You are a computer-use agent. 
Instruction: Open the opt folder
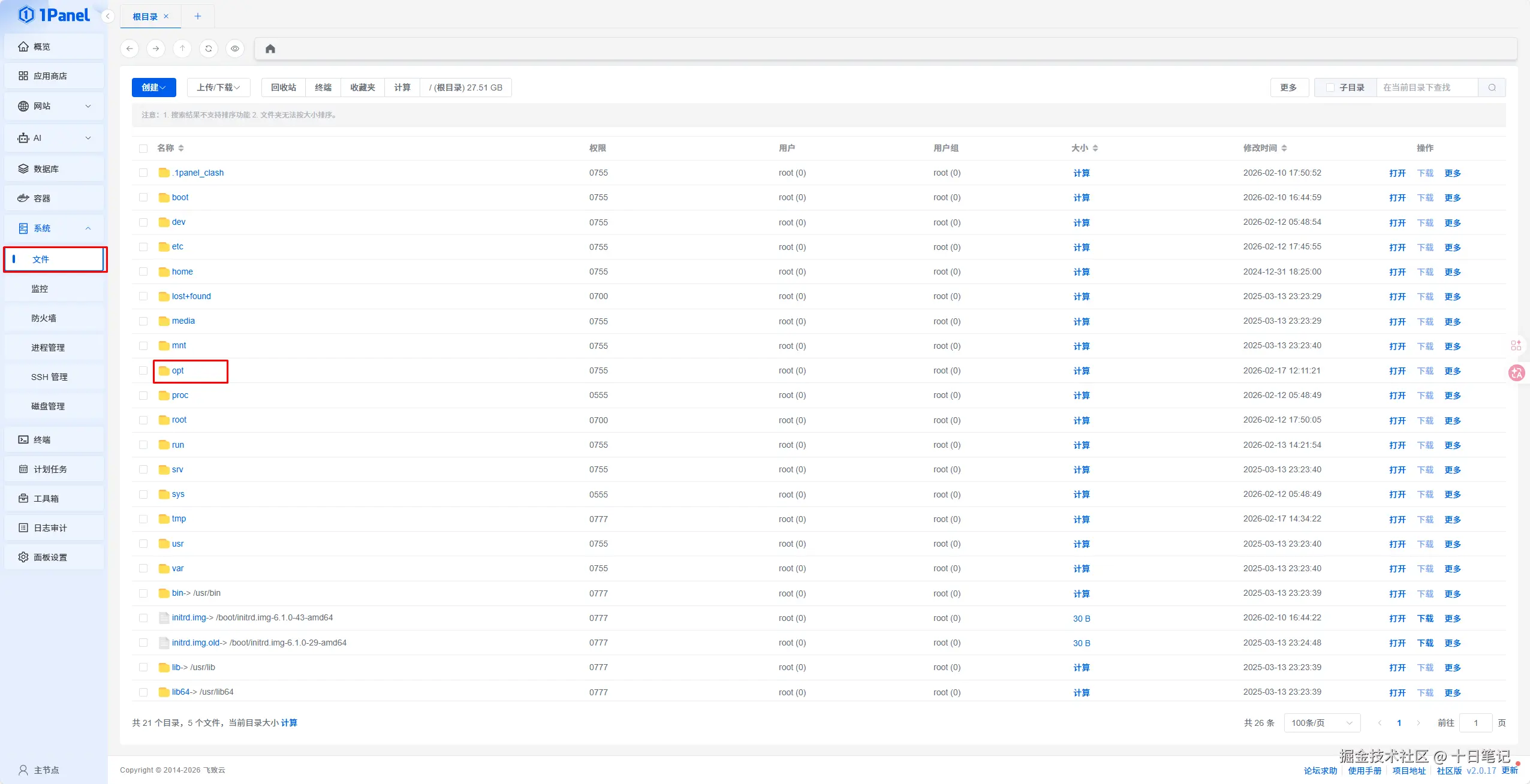tap(177, 370)
